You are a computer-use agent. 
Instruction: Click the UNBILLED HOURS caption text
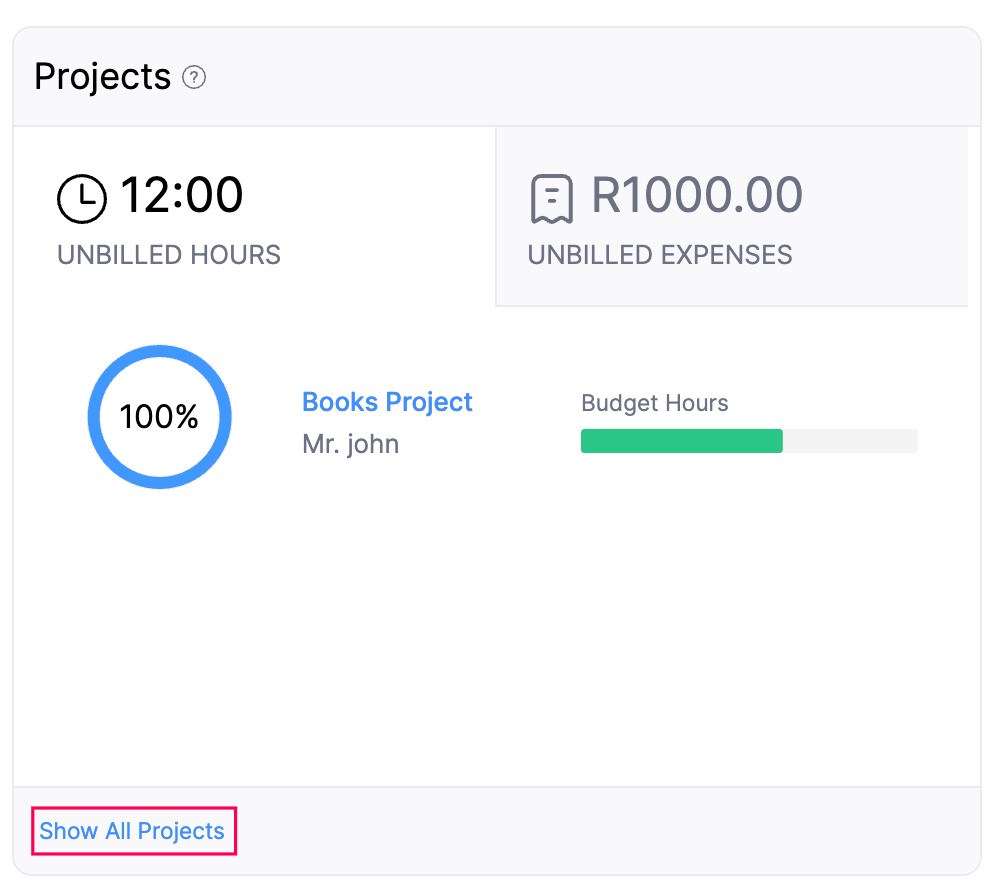pyautogui.click(x=168, y=255)
